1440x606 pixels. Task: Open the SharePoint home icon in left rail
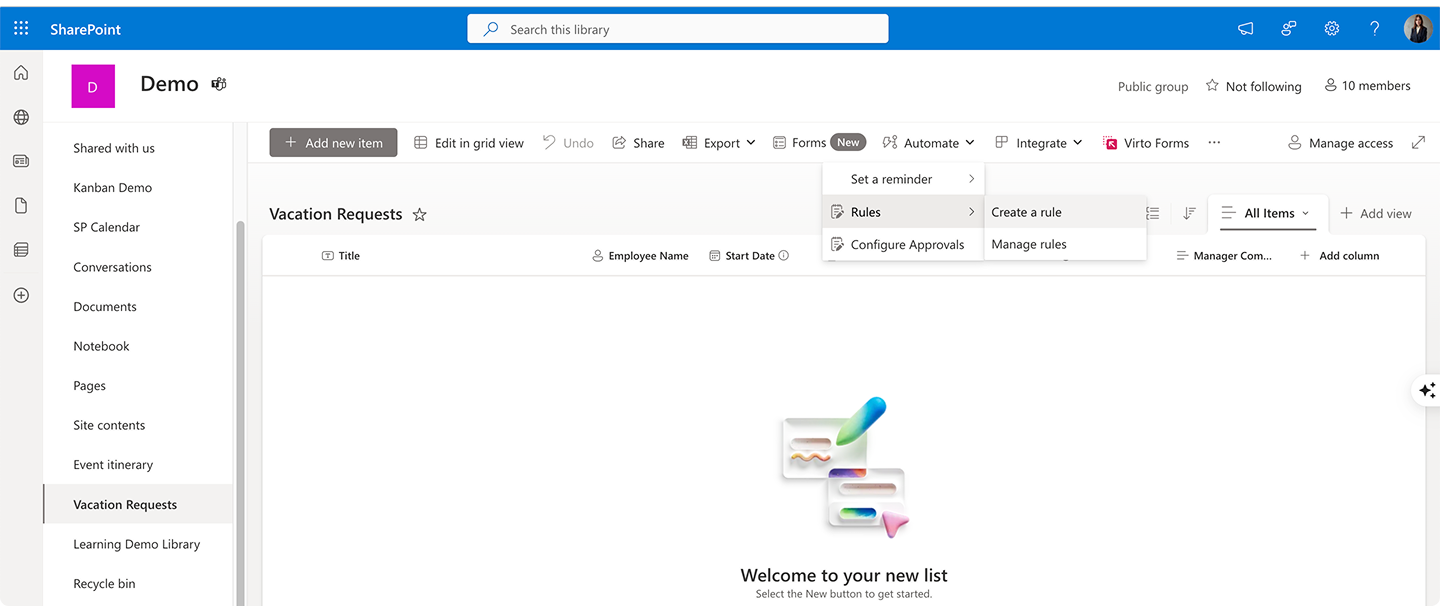coord(20,72)
